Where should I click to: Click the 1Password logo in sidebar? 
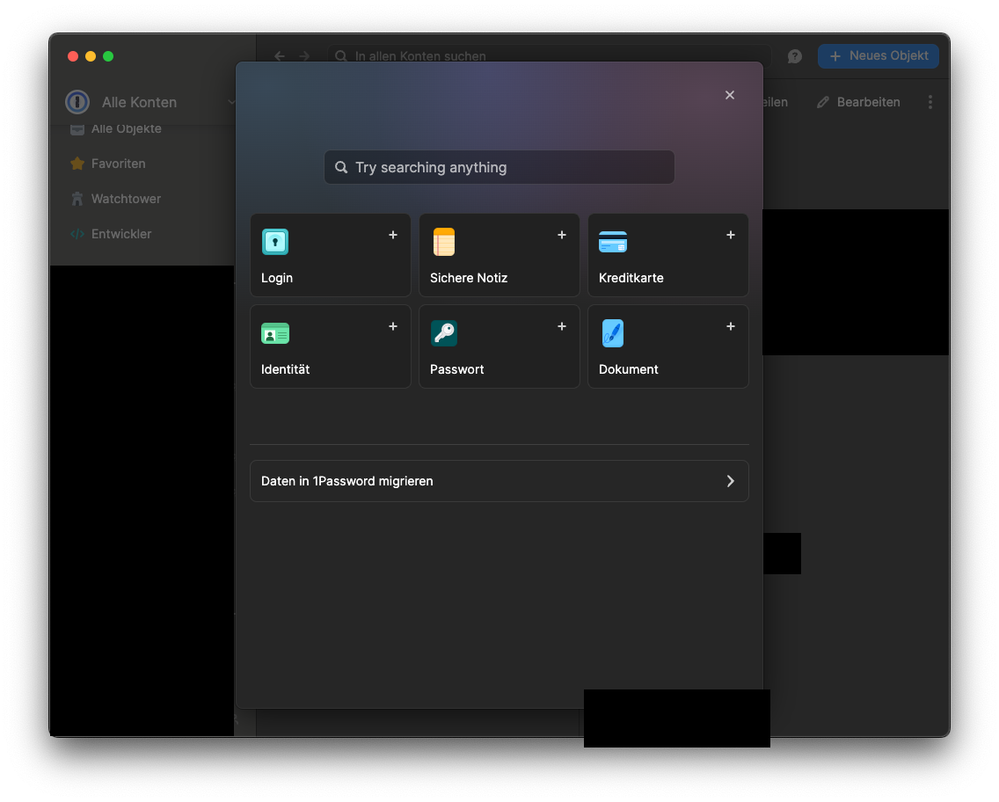click(x=78, y=102)
